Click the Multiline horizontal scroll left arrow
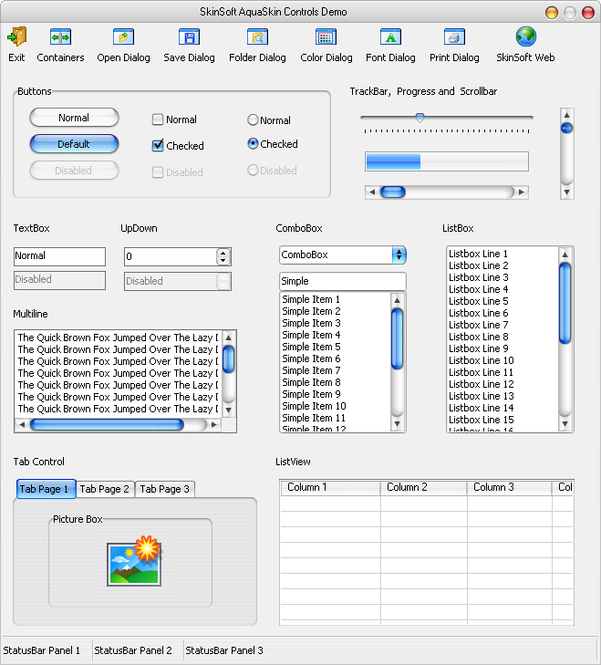The image size is (601, 665). click(x=22, y=425)
